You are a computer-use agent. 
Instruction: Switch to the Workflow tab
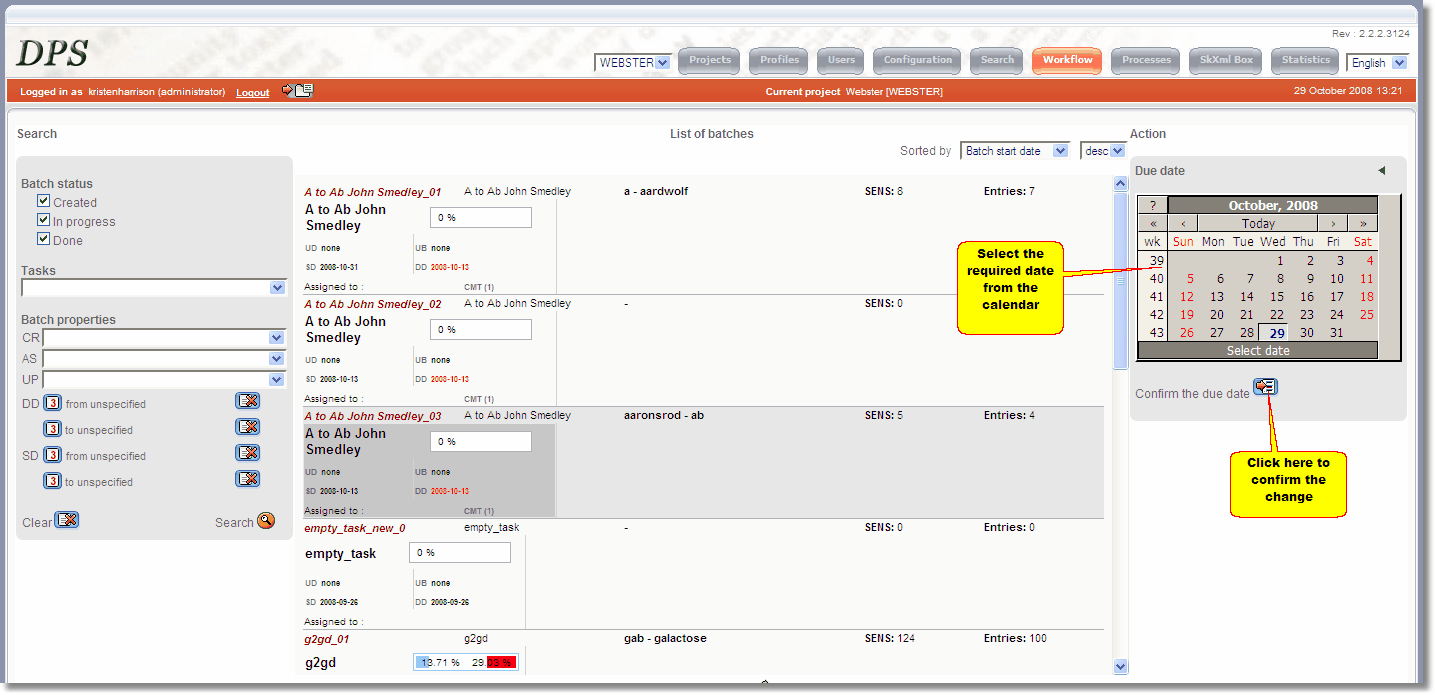pos(1067,61)
